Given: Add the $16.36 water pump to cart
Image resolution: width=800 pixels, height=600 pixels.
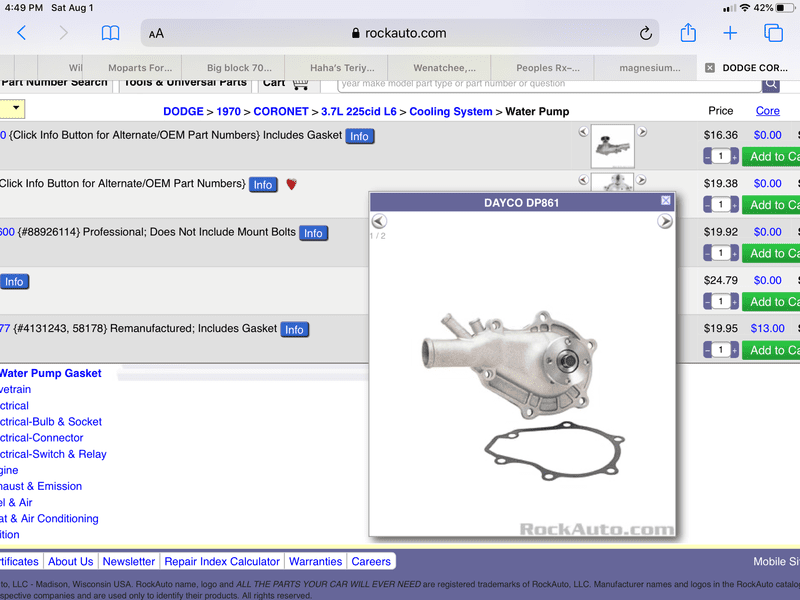Looking at the screenshot, I should pyautogui.click(x=771, y=157).
